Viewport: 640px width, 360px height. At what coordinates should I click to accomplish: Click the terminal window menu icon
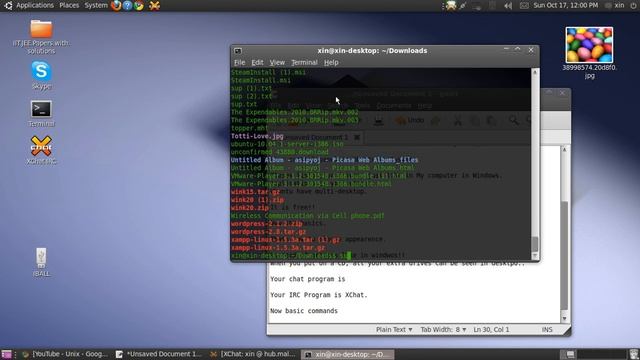(238, 51)
